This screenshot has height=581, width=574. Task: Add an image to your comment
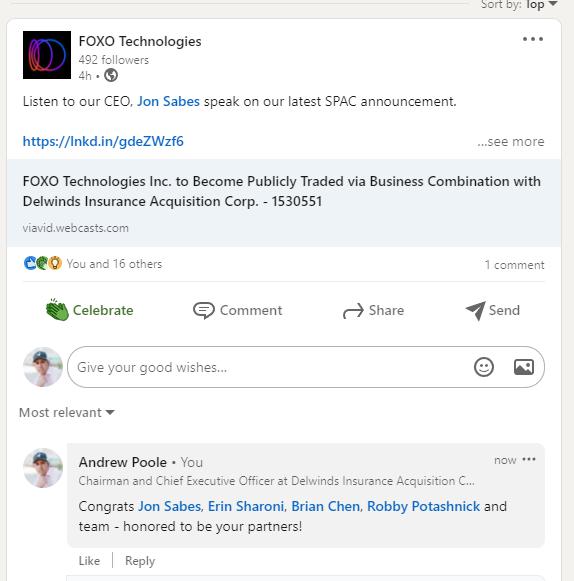524,367
